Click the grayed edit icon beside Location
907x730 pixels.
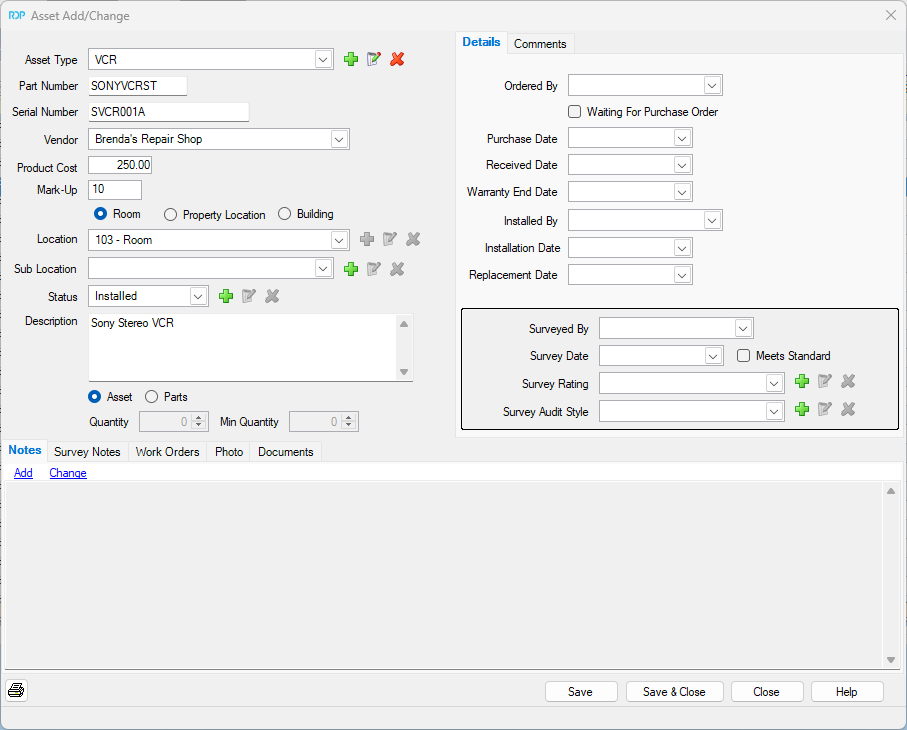(390, 239)
